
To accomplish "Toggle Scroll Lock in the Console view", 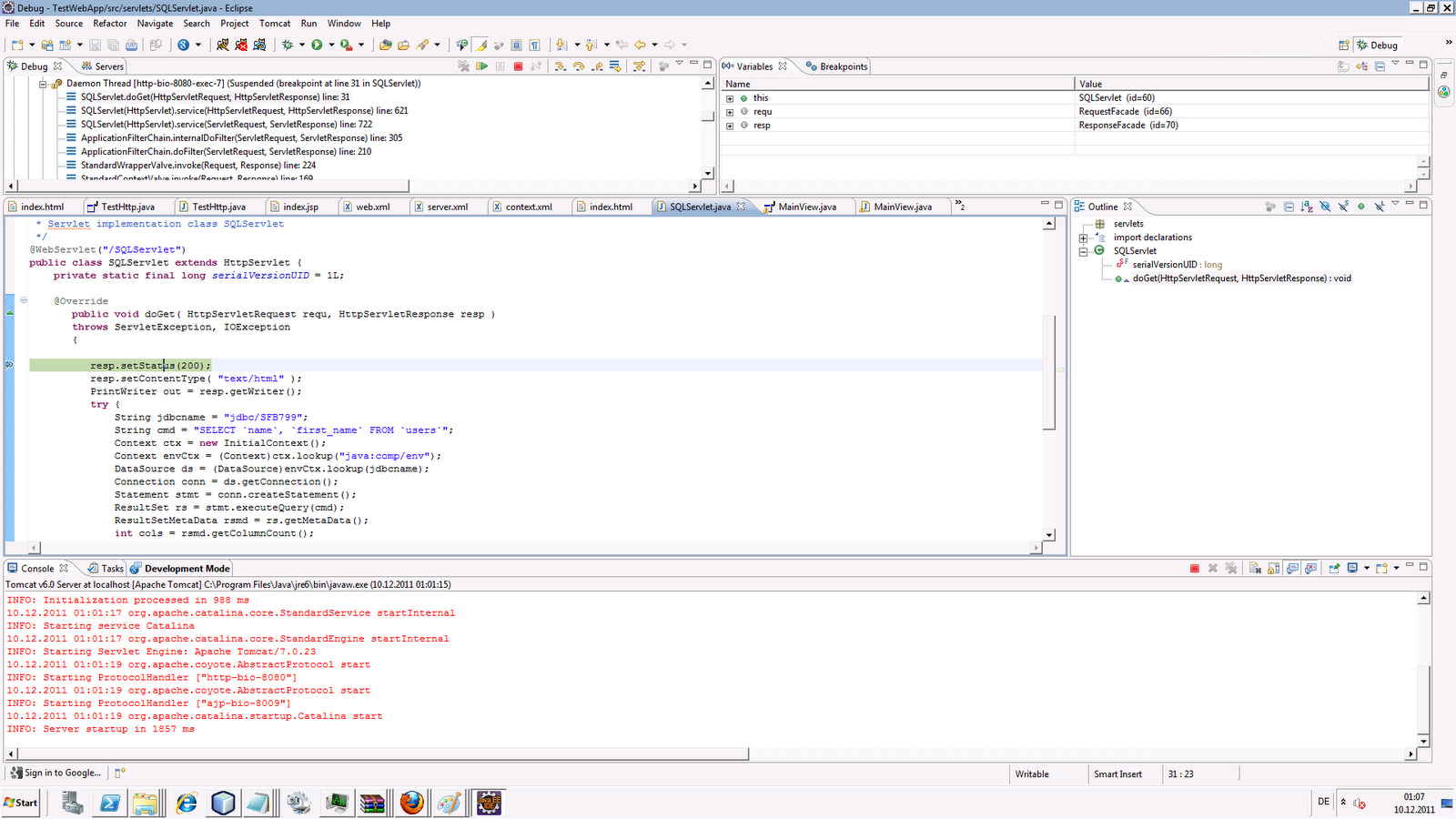I will coord(1271,568).
